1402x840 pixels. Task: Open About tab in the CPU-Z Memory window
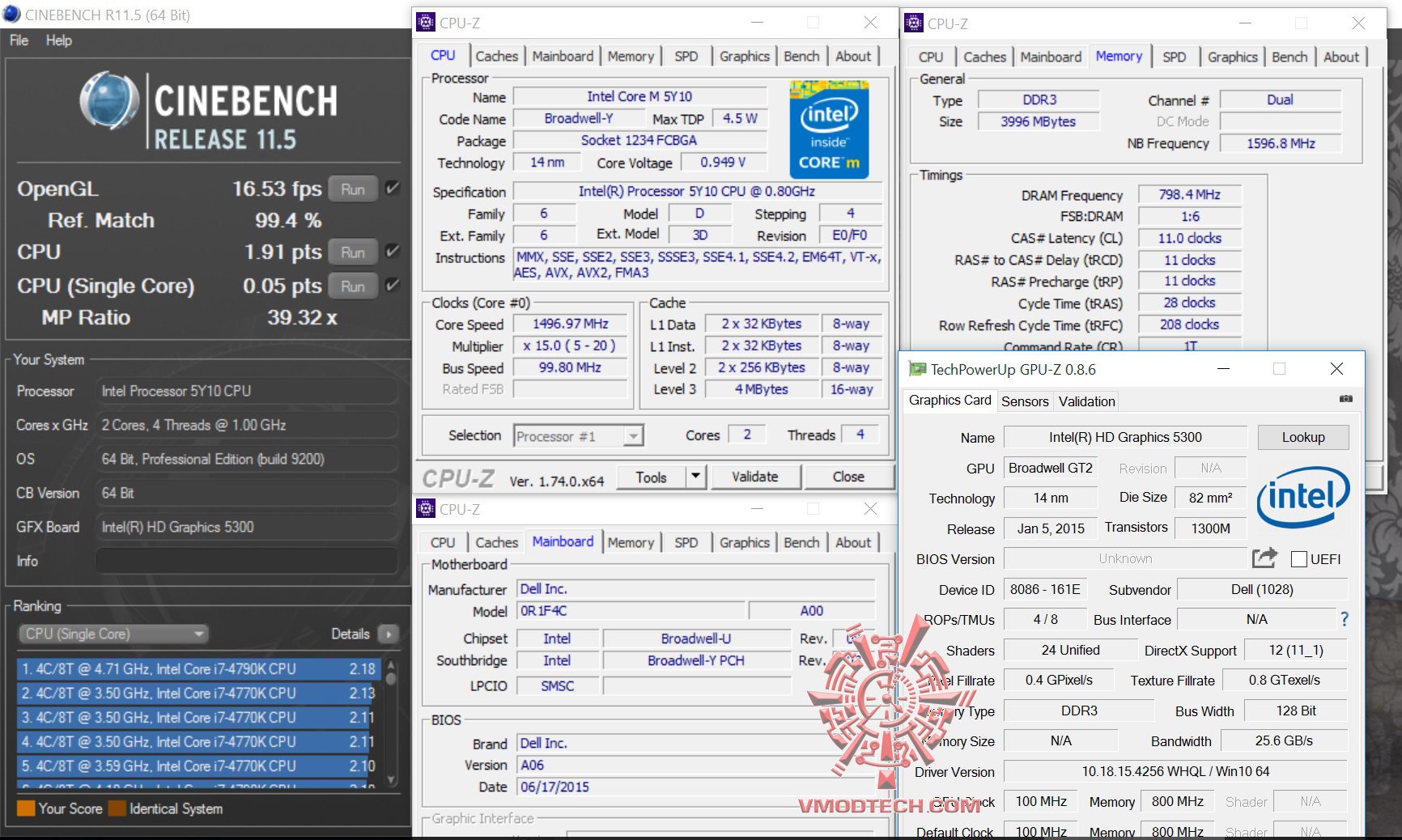(1340, 57)
